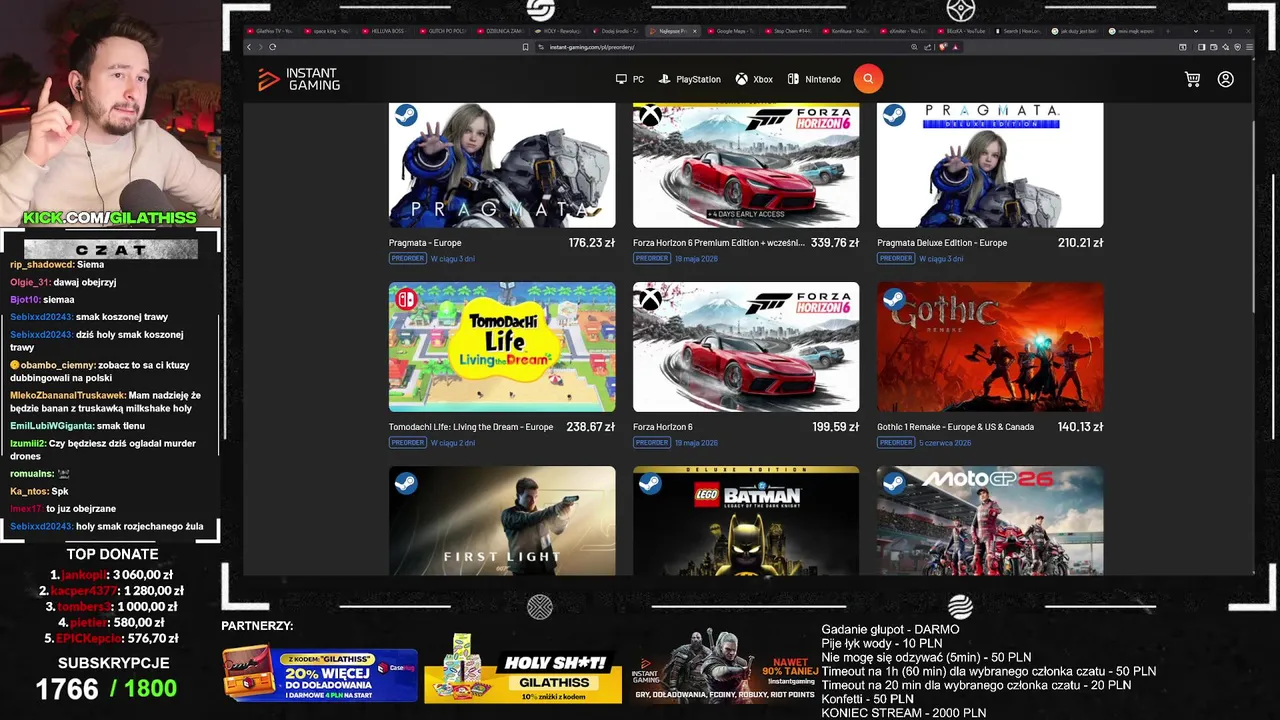Open the MotoGP 26 cover
The image size is (1280, 720).
990,521
